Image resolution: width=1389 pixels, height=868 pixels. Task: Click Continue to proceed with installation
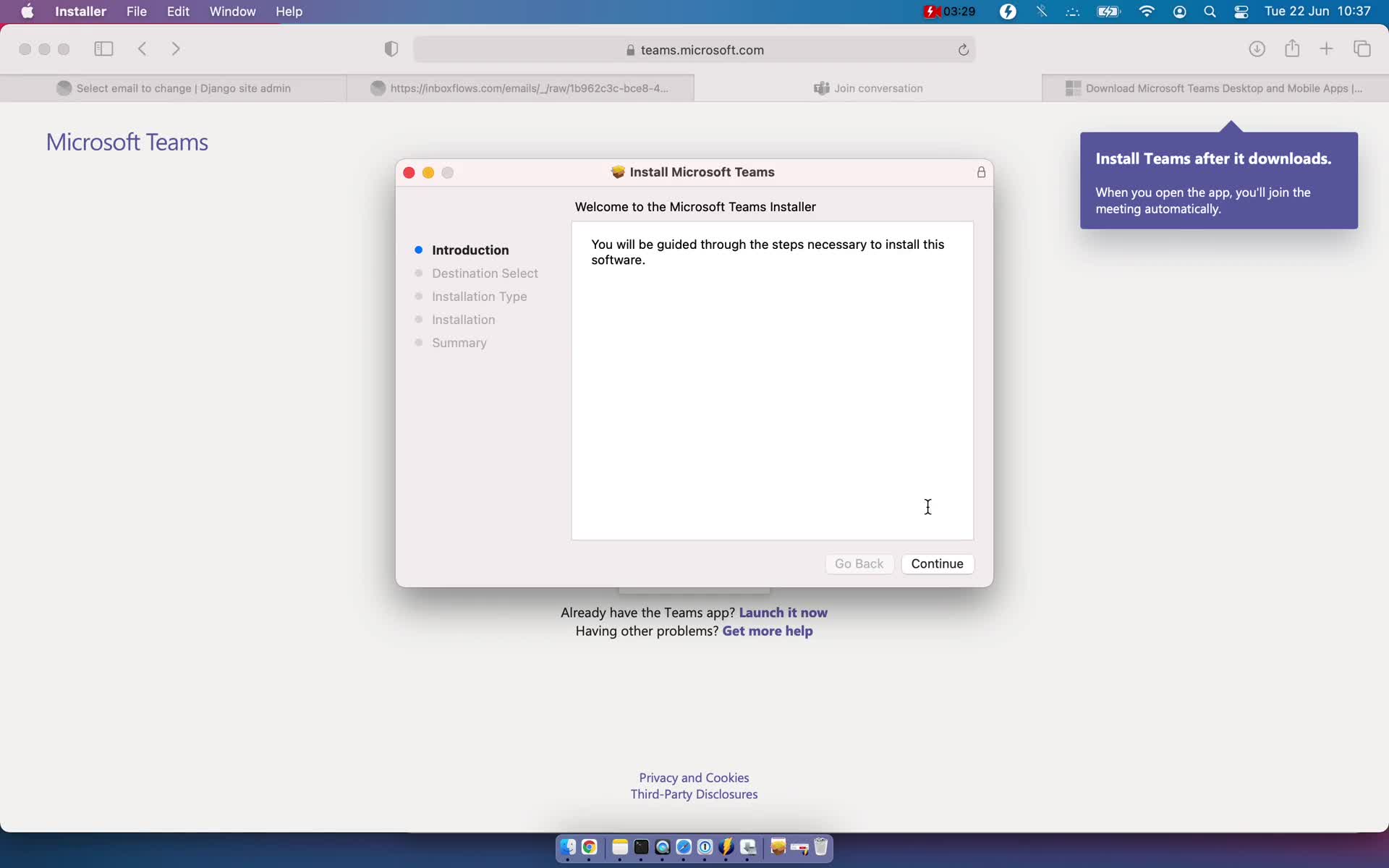click(937, 562)
